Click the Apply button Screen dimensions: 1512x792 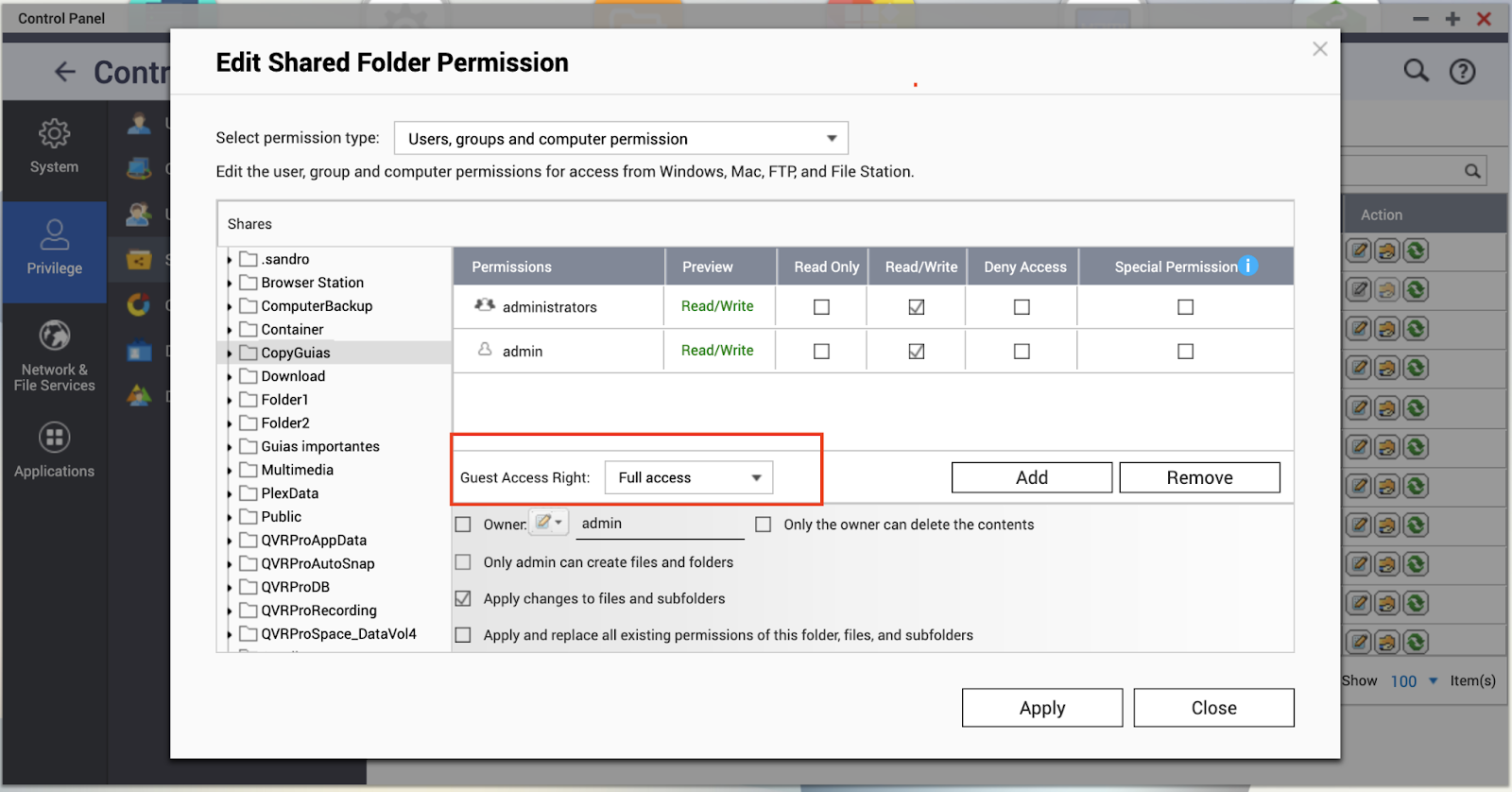[1041, 708]
